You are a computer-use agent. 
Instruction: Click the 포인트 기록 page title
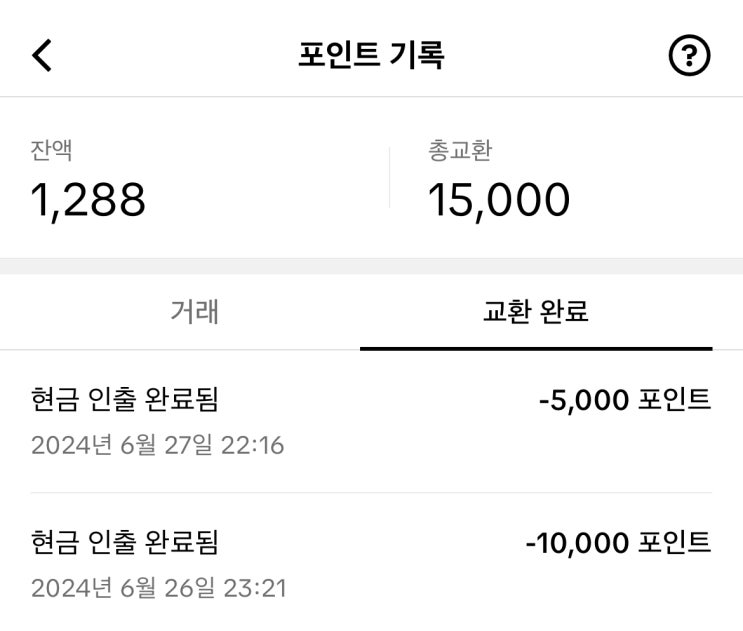coord(371,55)
